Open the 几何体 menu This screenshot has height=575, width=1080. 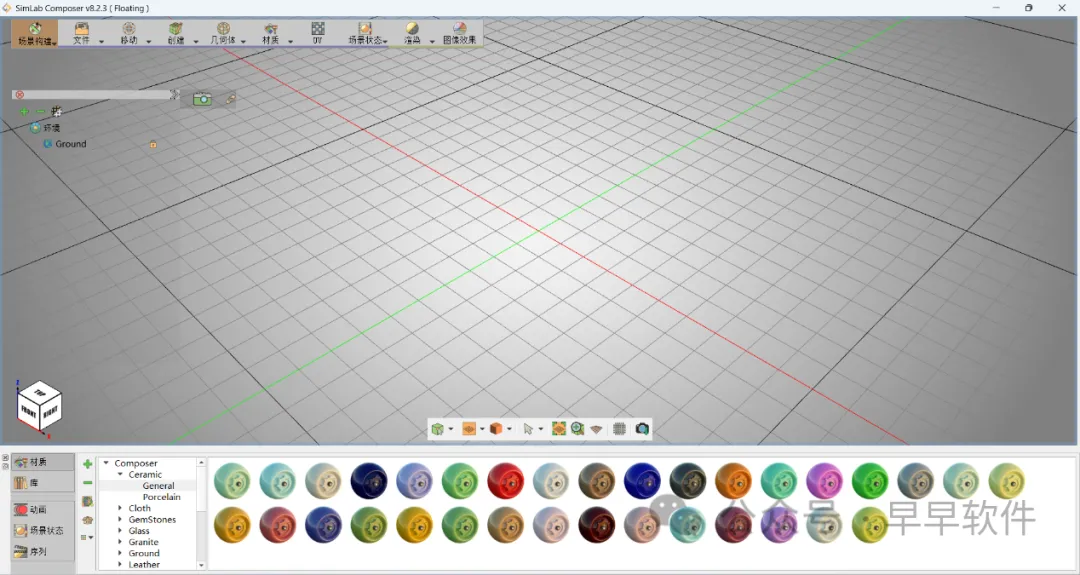point(222,33)
